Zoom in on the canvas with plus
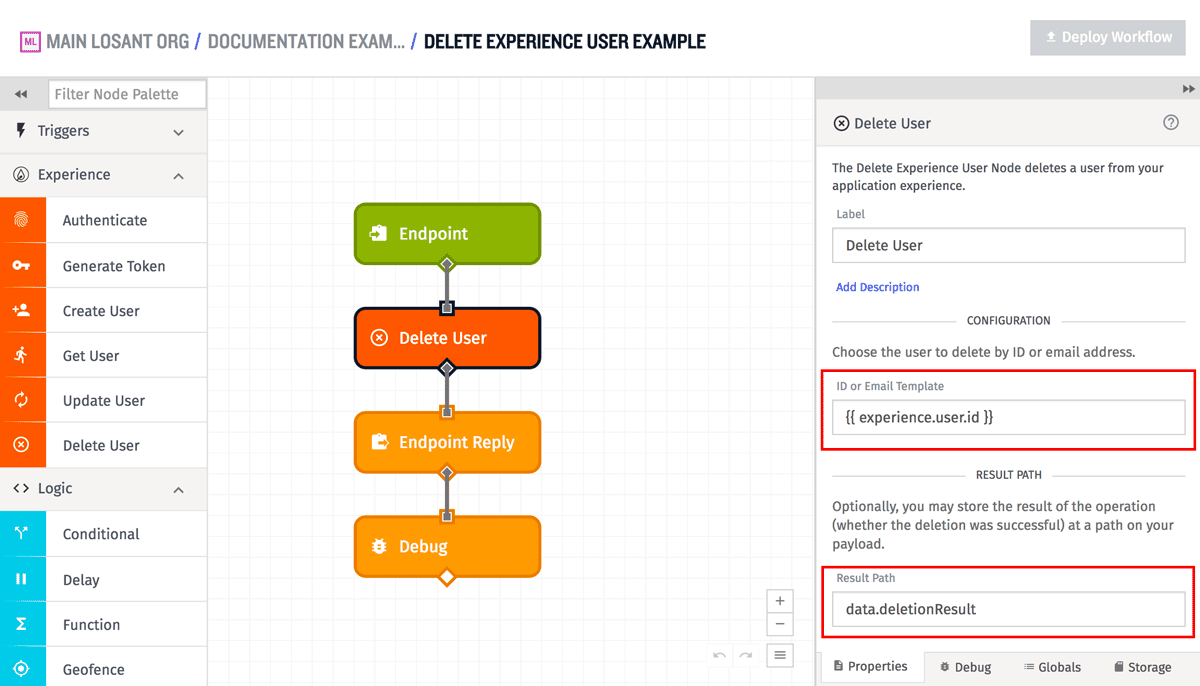Screen dimensions: 1200x686 (780, 601)
